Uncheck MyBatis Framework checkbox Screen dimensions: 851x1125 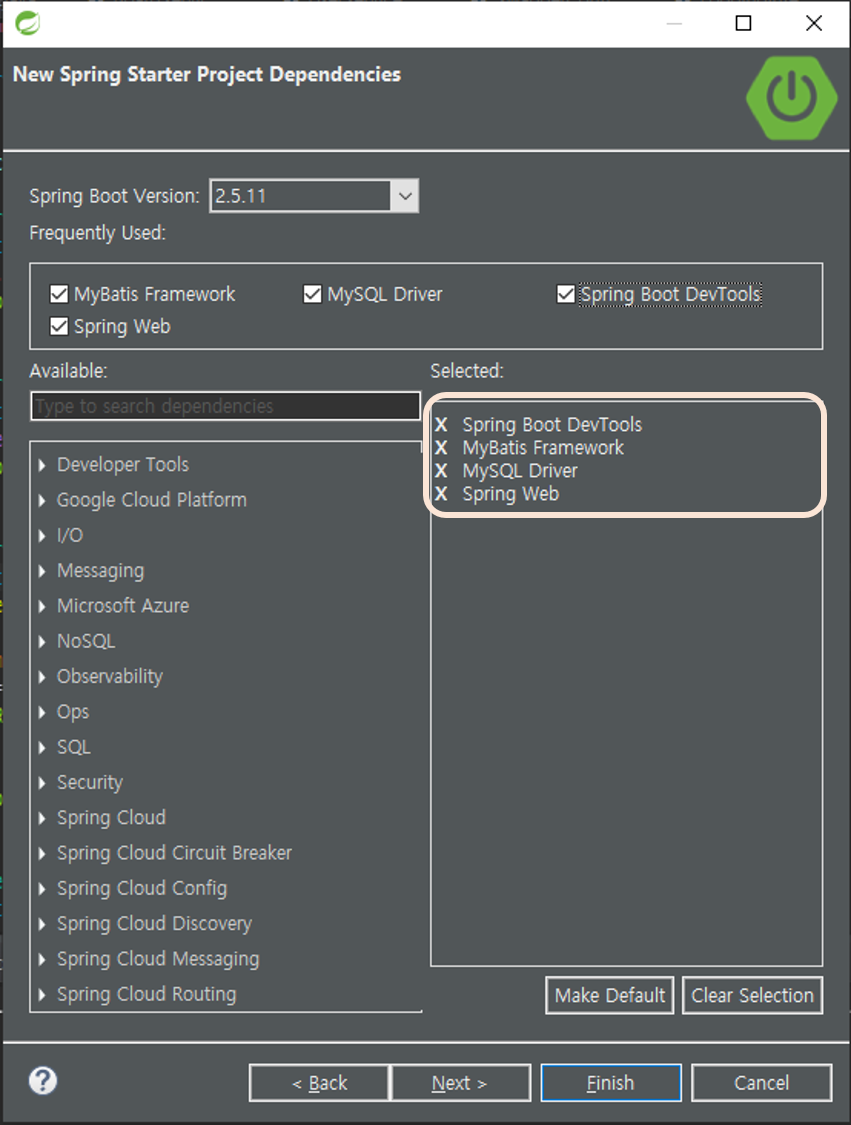coord(59,294)
